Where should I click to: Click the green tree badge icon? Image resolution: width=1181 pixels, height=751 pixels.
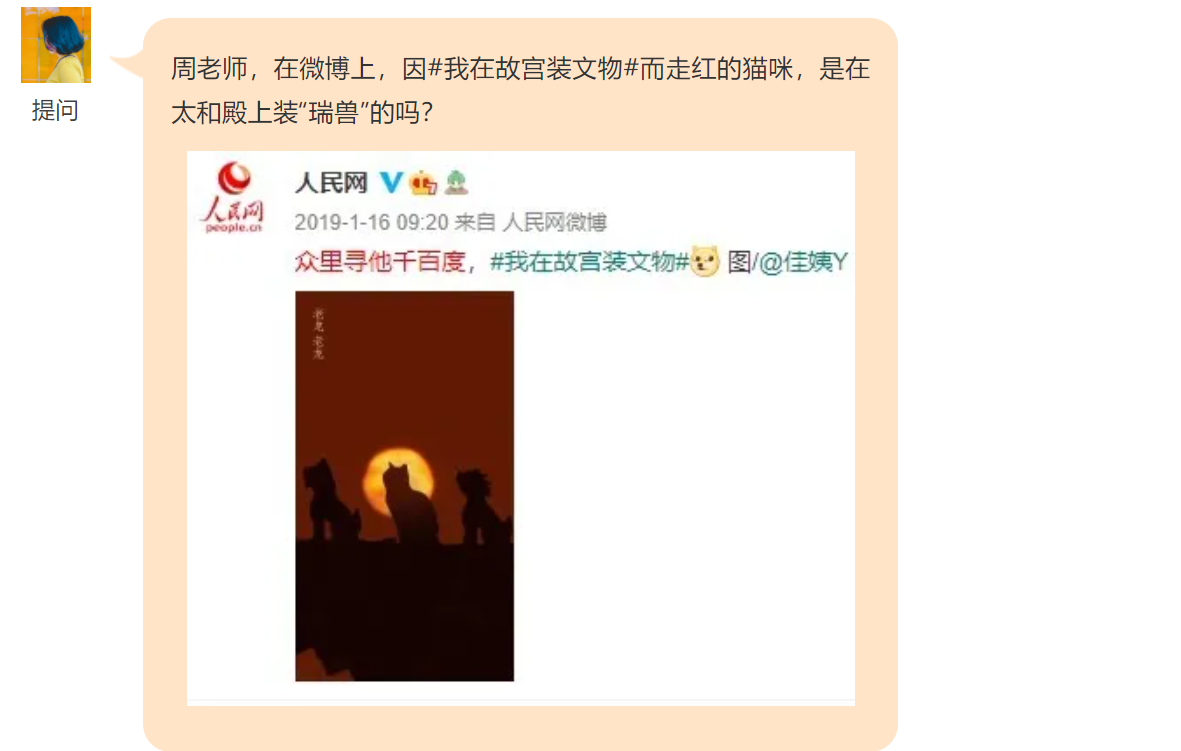click(x=456, y=182)
